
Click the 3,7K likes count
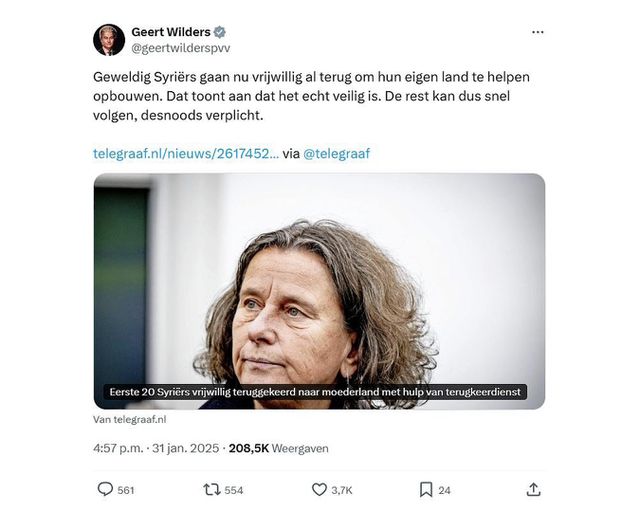(342, 490)
